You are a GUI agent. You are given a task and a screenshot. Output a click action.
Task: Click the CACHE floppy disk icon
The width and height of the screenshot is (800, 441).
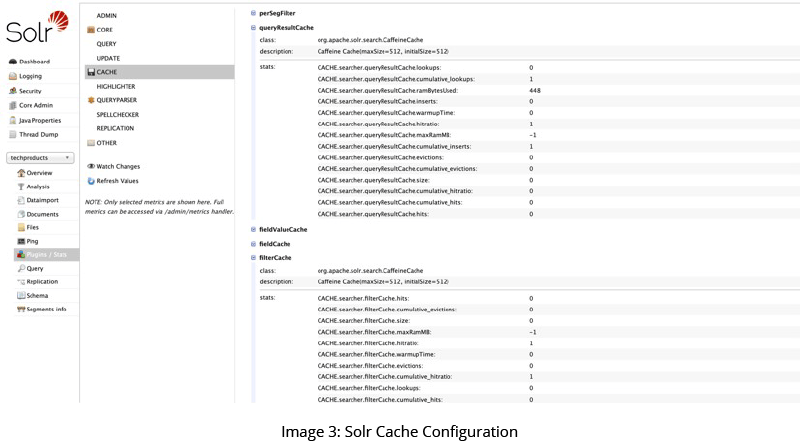91,72
